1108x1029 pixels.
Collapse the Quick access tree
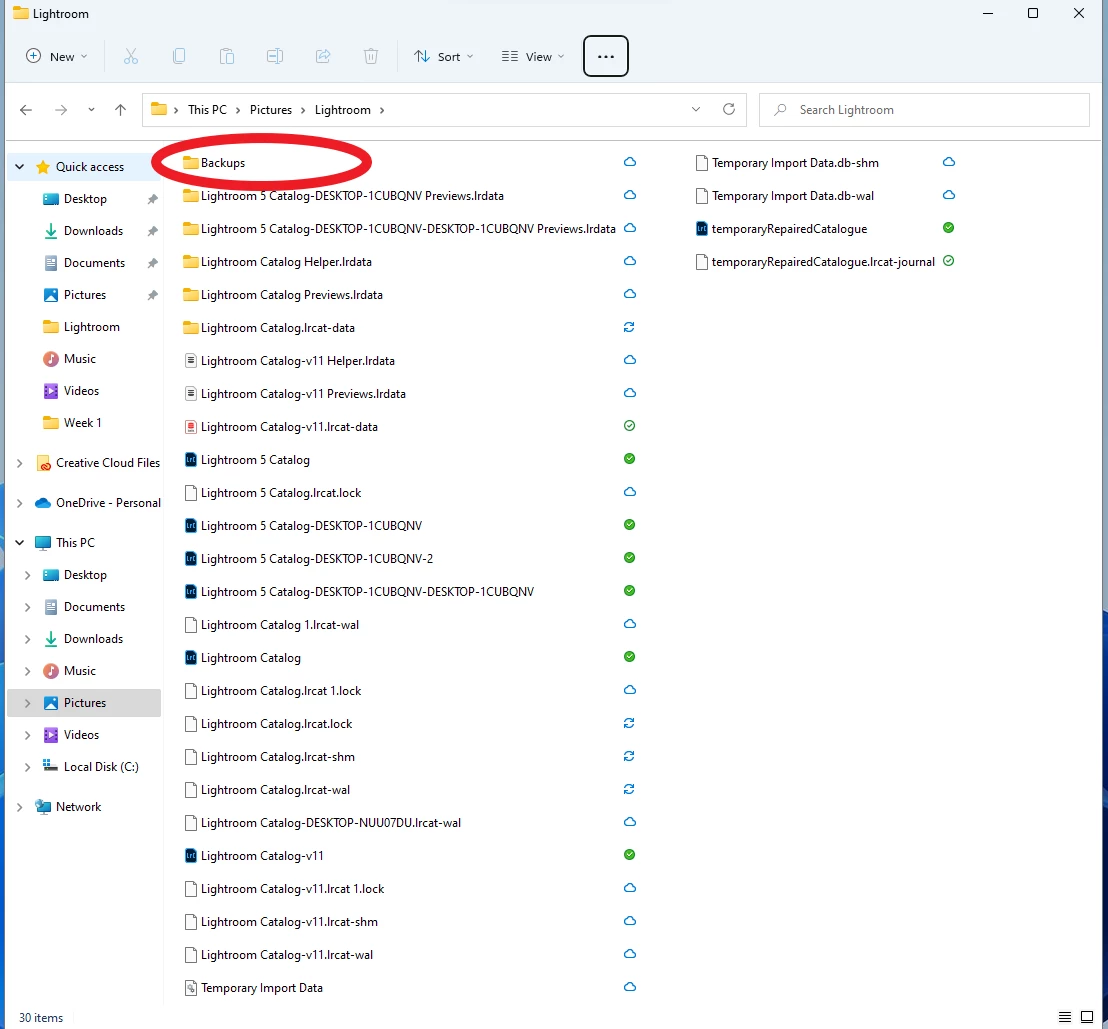(x=20, y=167)
